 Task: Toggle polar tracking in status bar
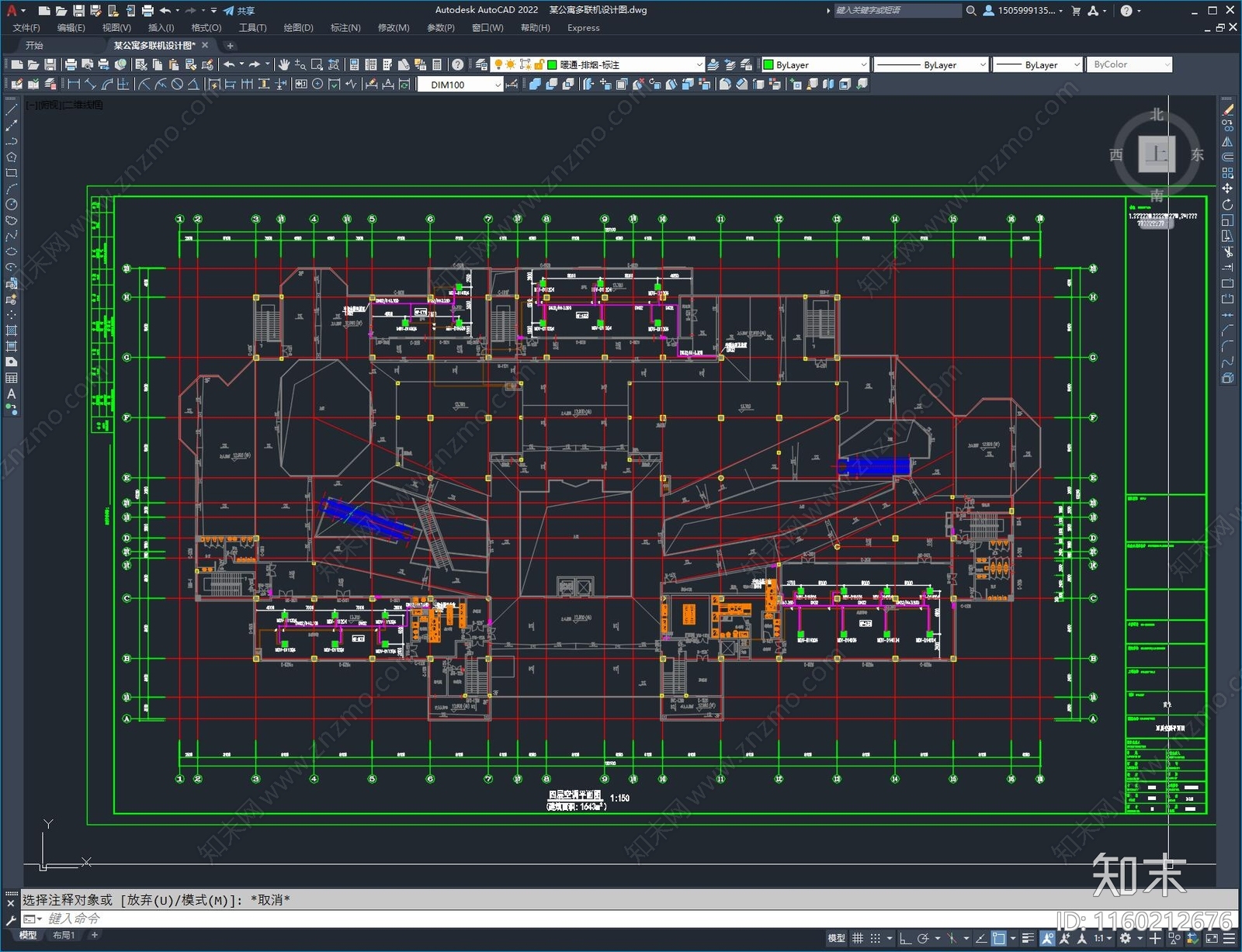point(923,939)
